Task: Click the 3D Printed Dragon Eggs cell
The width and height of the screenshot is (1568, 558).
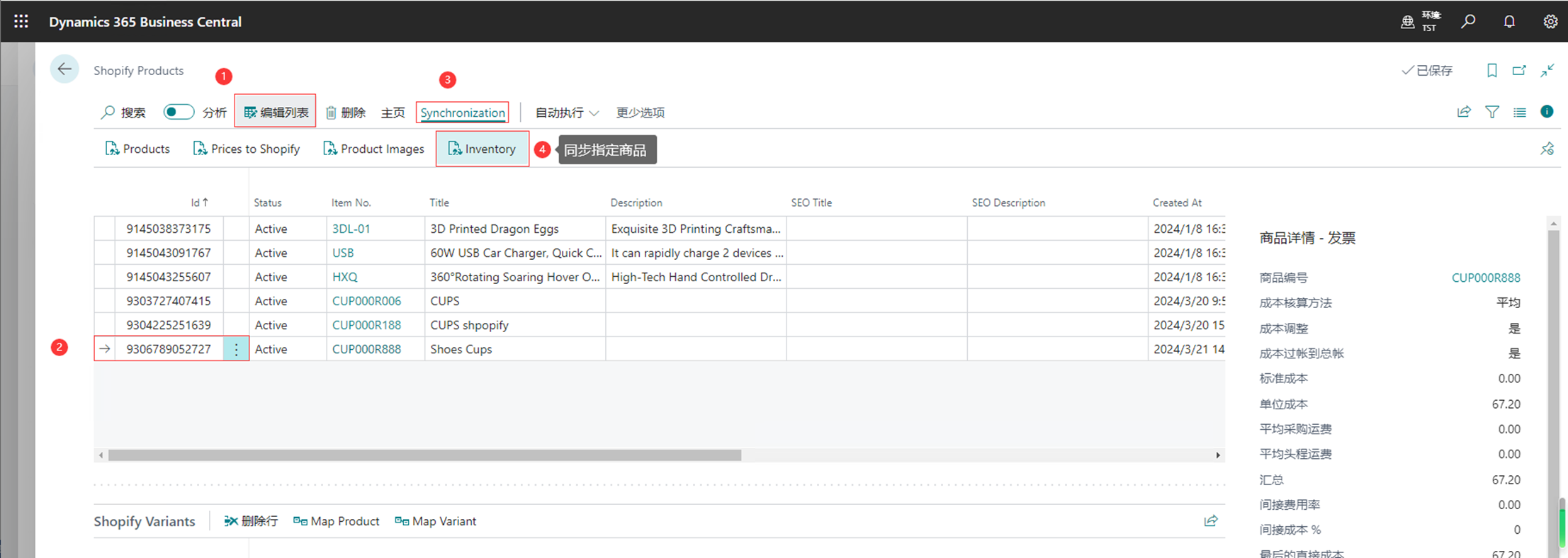Action: click(515, 229)
